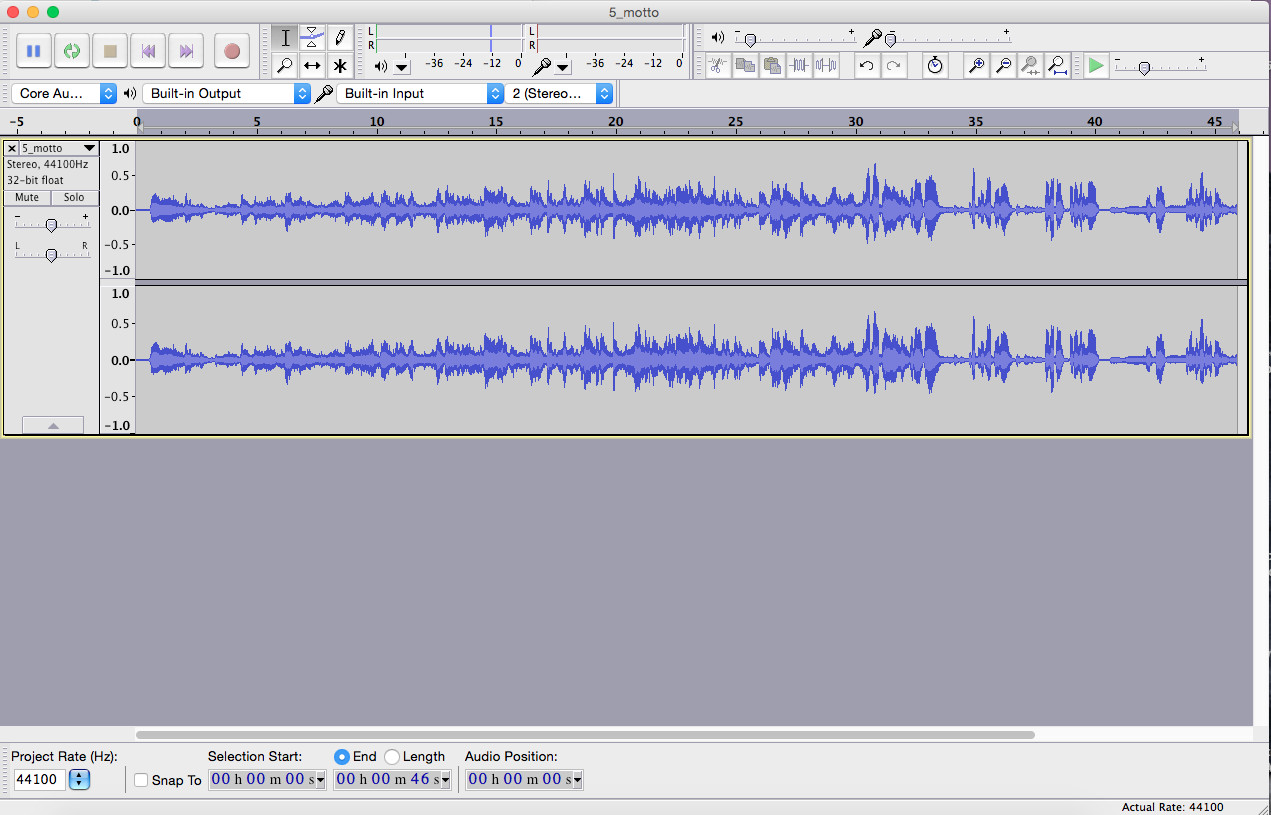
Task: Click the Project Rate stepper arrows
Action: 80,780
